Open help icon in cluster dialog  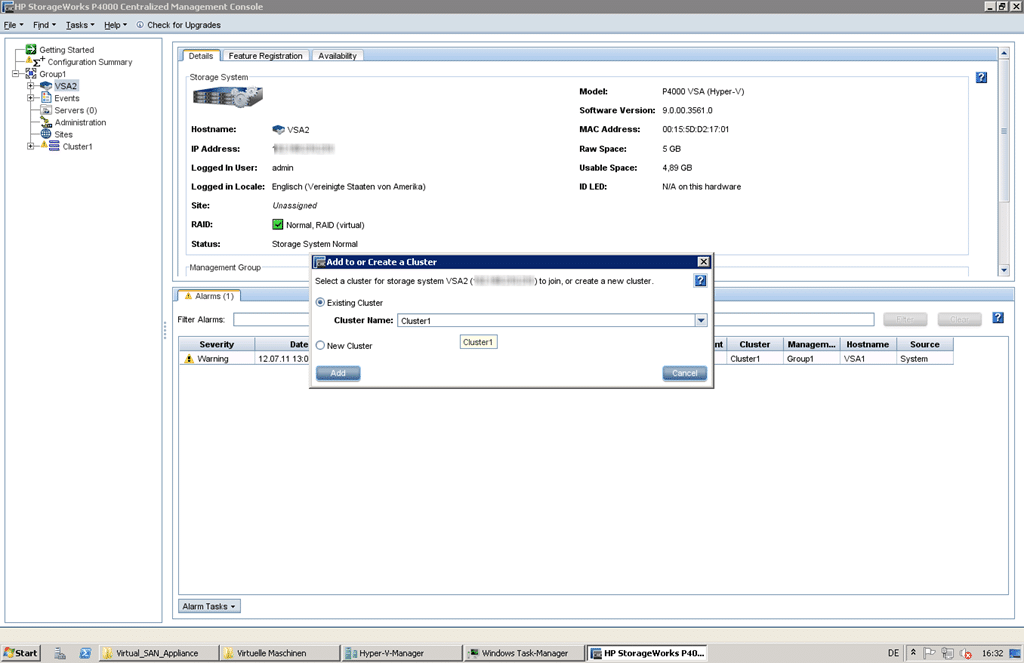tap(700, 281)
